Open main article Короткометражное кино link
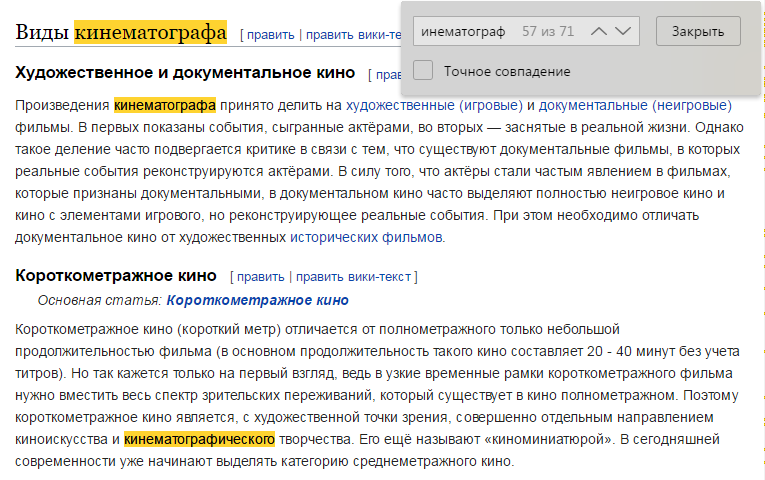Viewport: 765px width, 480px height. point(258,300)
